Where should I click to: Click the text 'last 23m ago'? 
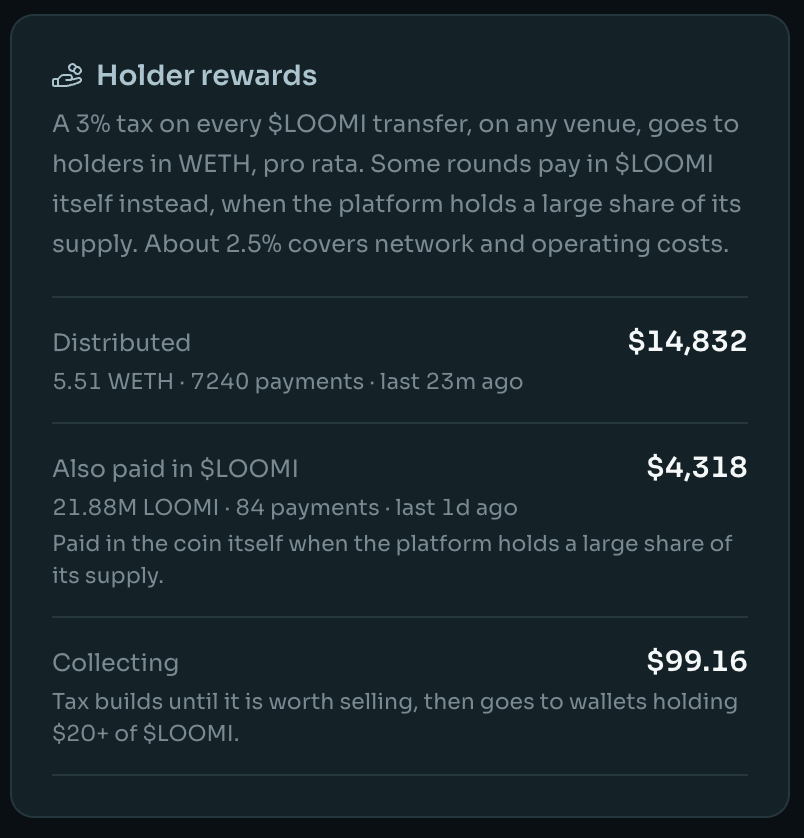451,382
